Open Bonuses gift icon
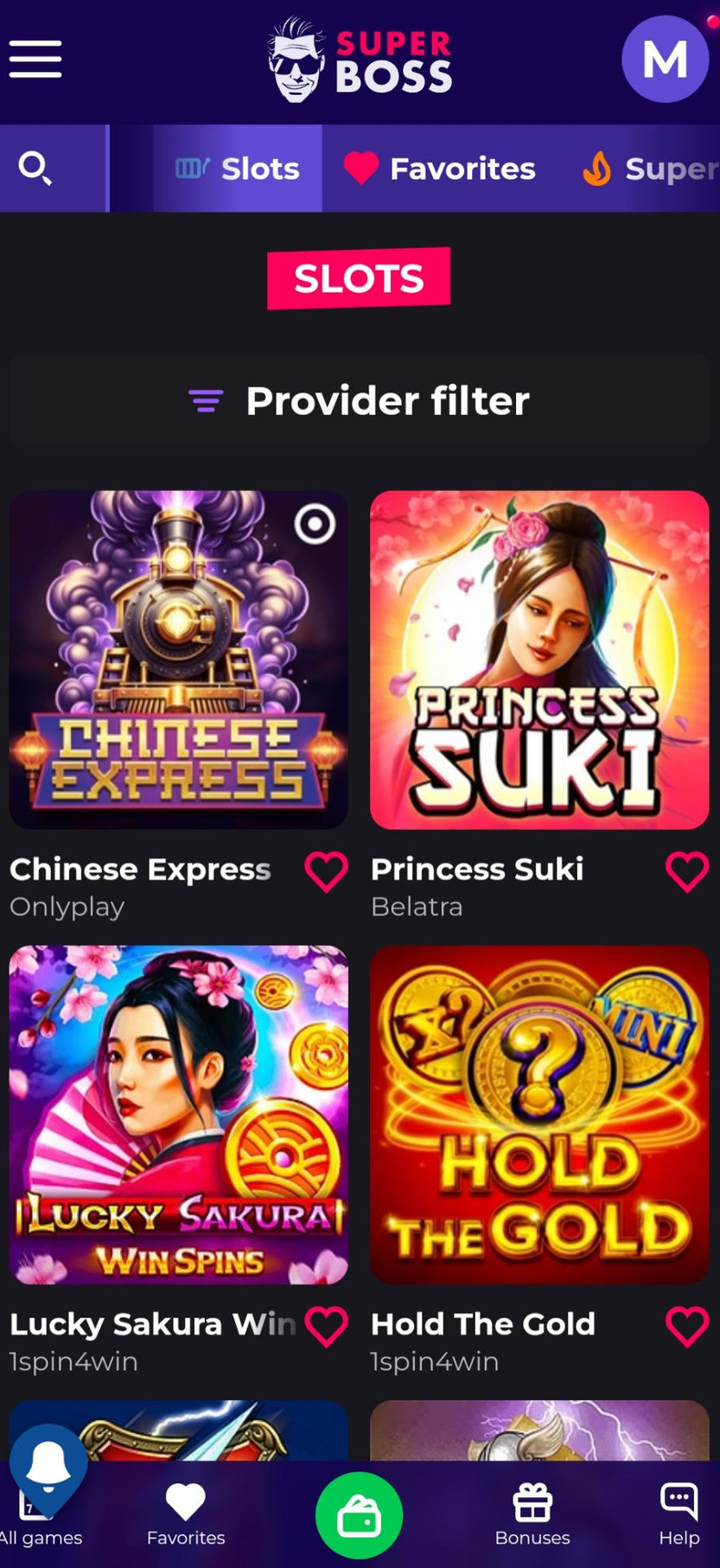Screen dimensions: 720x1568 [x=532, y=1502]
